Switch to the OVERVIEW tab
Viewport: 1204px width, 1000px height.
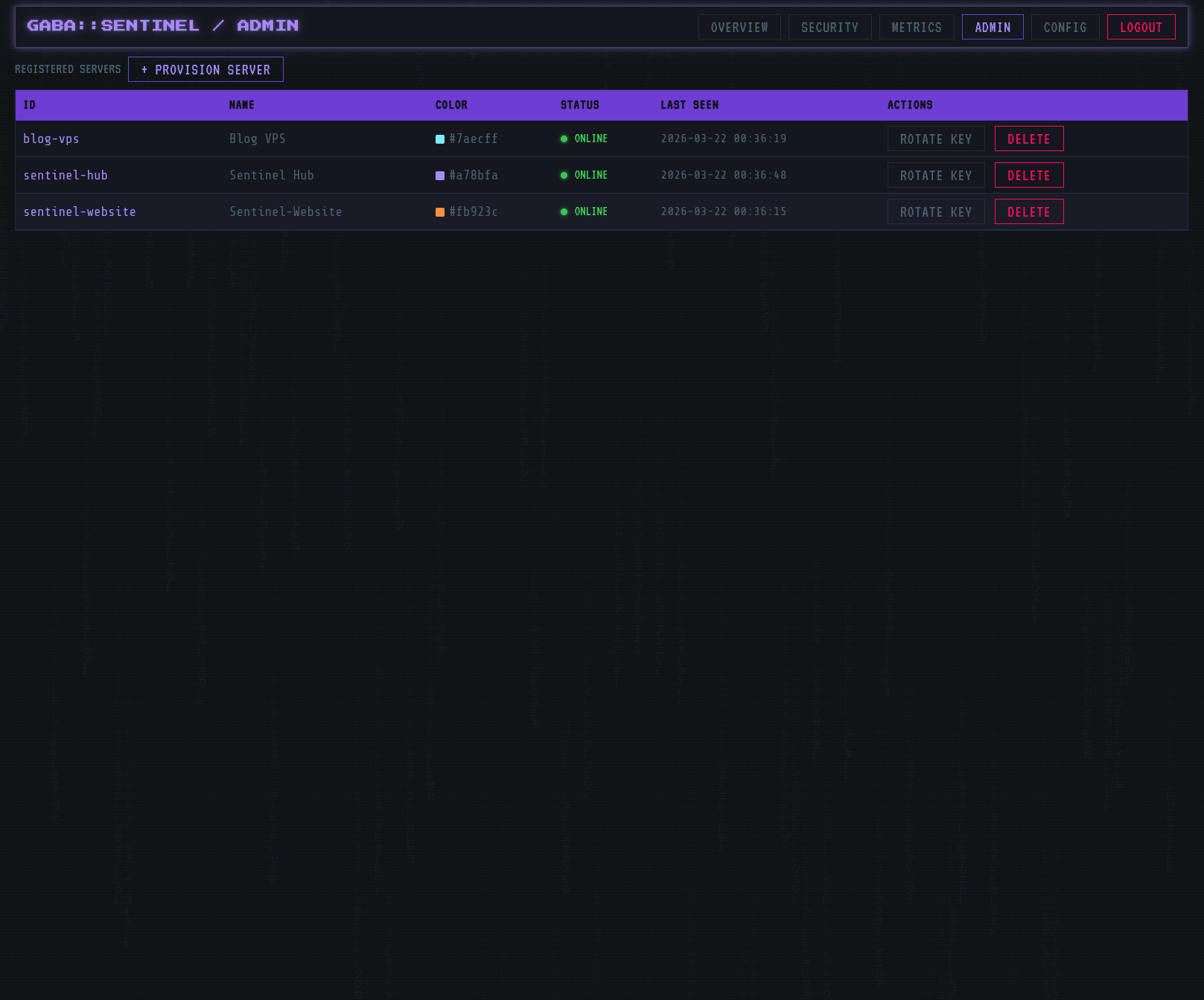739,27
